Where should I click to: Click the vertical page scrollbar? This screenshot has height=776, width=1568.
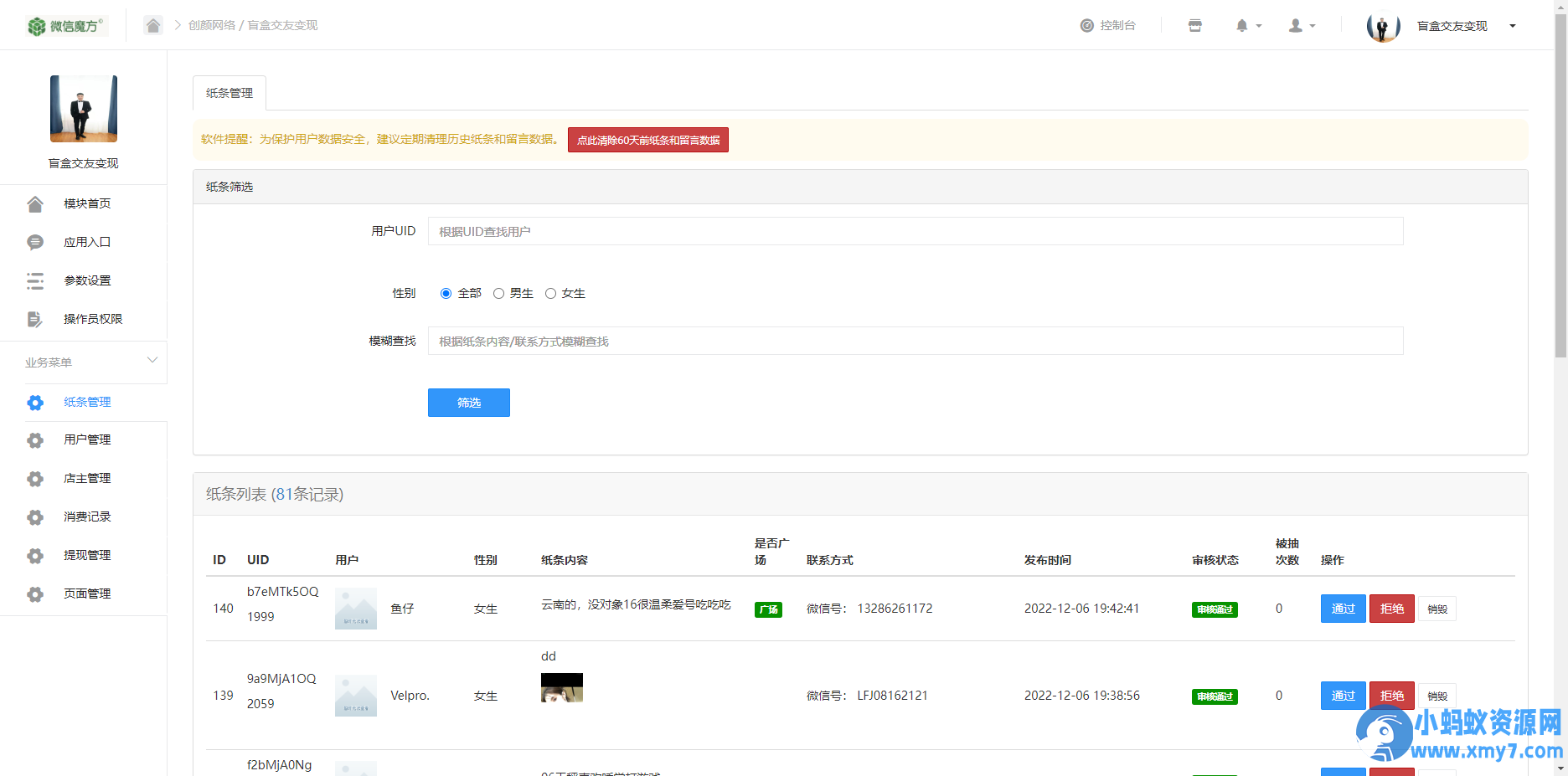click(x=1560, y=184)
